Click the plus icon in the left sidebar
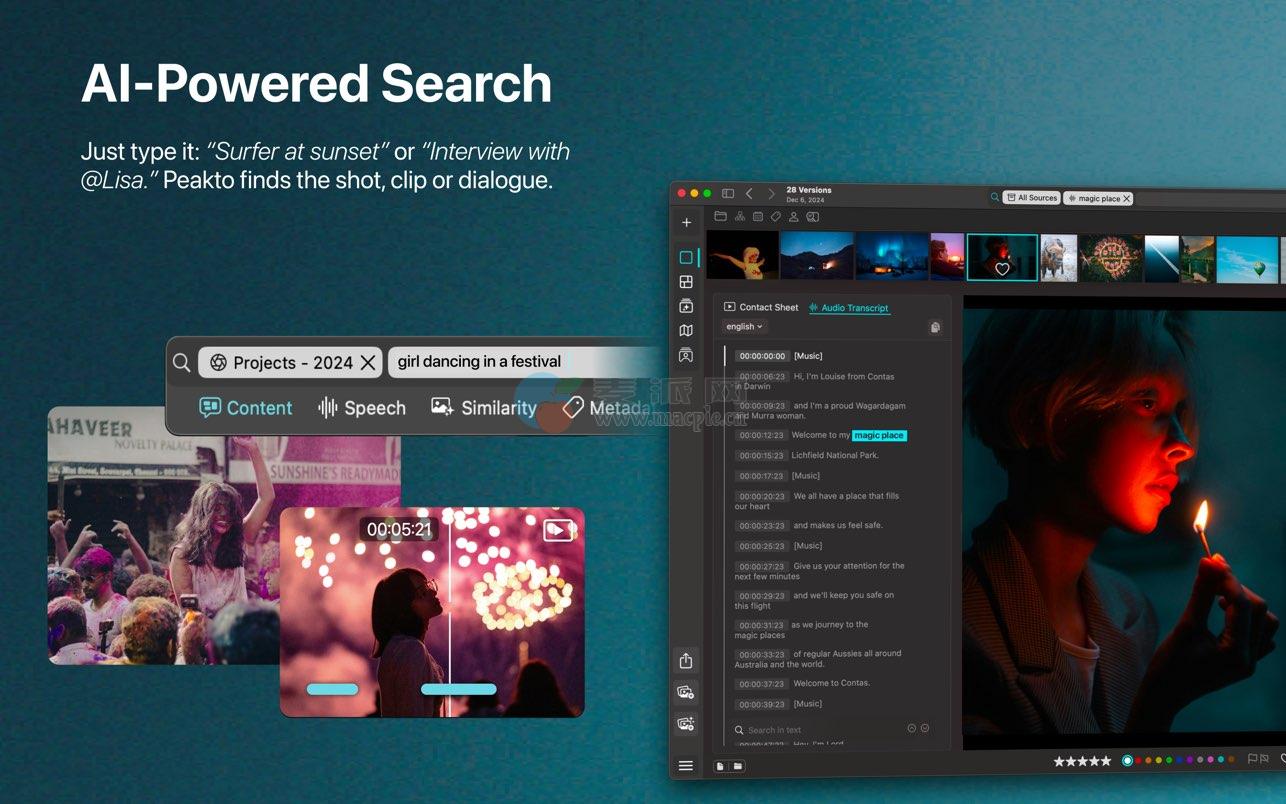This screenshot has height=804, width=1286. pos(686,223)
